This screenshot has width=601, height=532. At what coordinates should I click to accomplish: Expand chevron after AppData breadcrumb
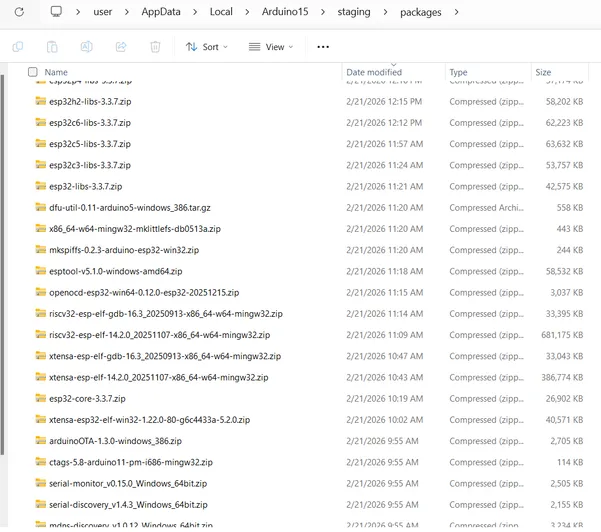[195, 12]
